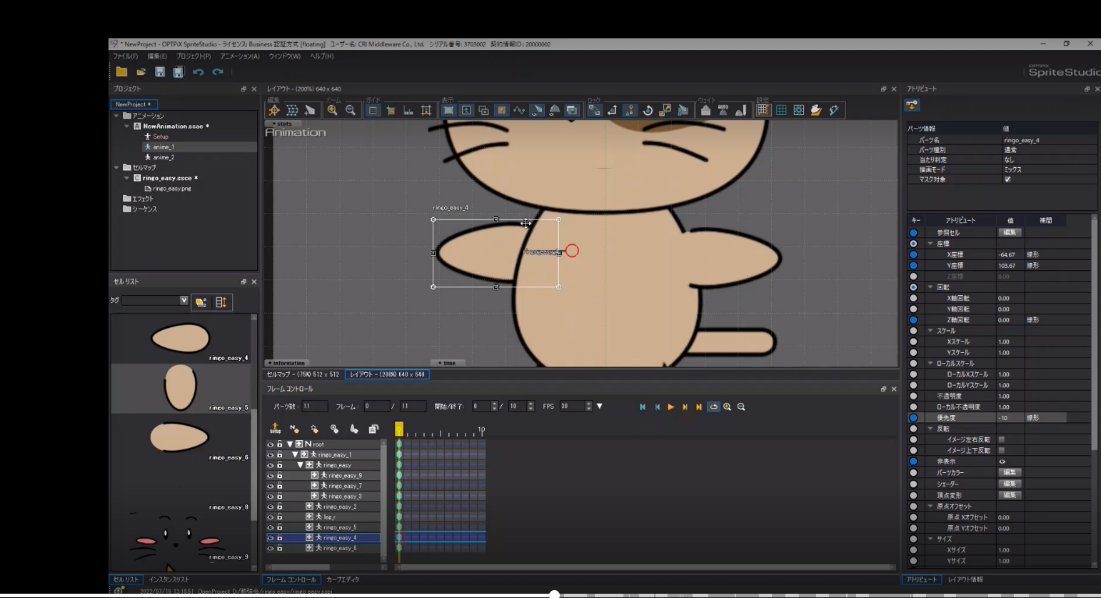The image size is (1101, 598).
Task: Click list layout icon in cell list panel
Action: click(x=220, y=302)
